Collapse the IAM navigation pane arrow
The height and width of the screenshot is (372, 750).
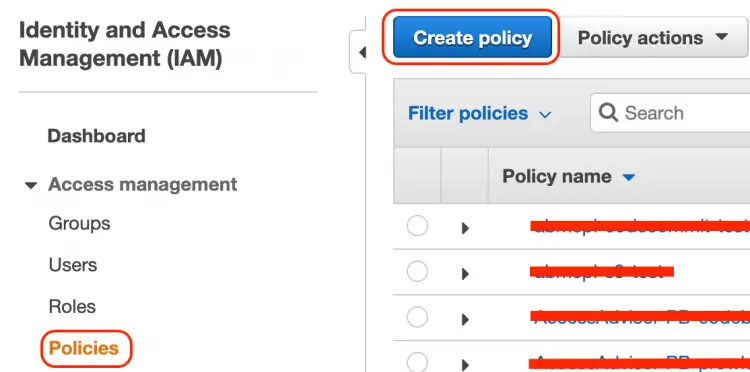coord(361,52)
